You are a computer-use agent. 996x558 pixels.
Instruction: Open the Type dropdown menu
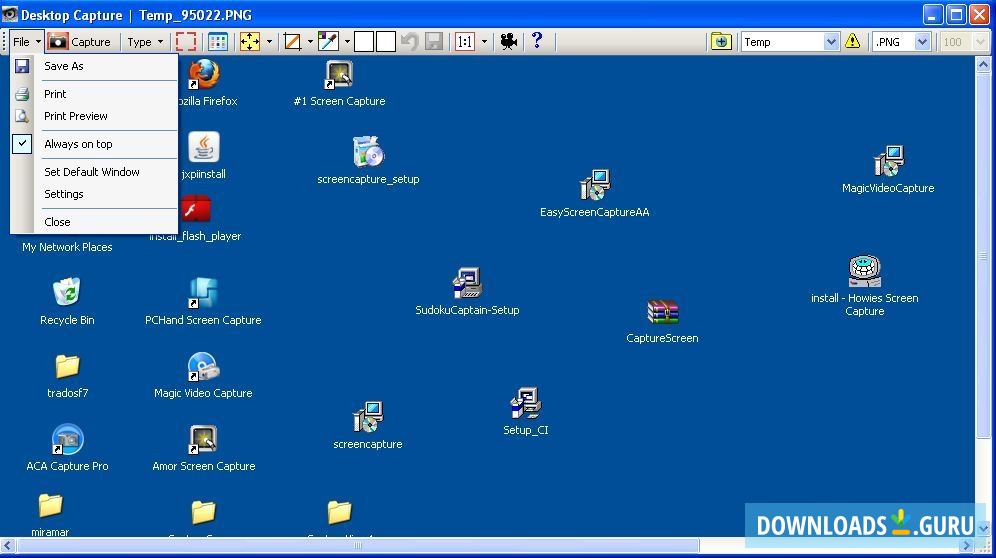pyautogui.click(x=145, y=42)
